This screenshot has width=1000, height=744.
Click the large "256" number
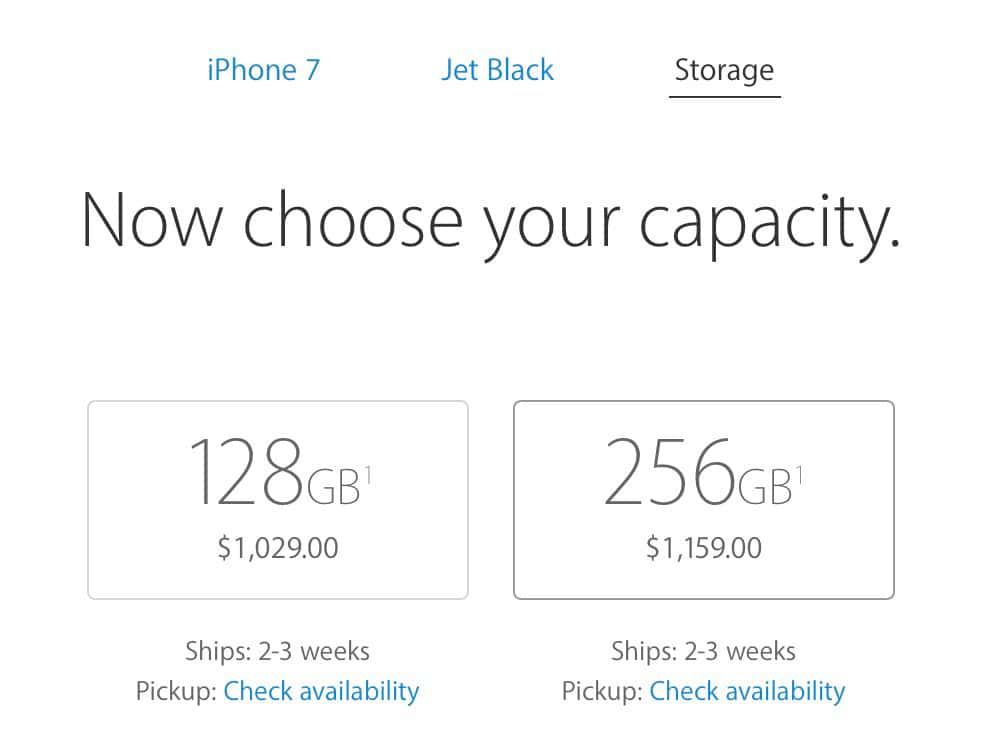coord(670,472)
